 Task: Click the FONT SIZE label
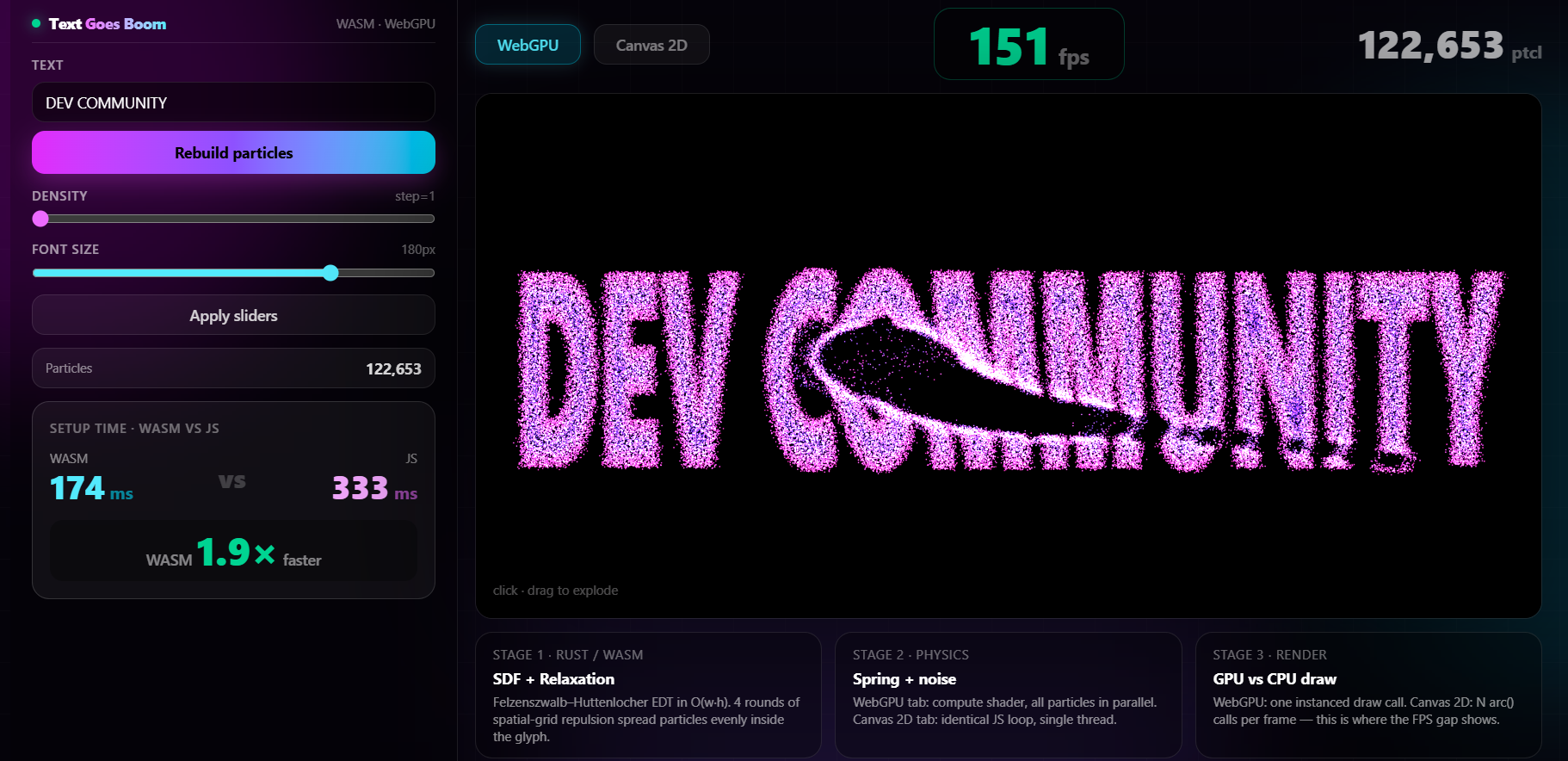(x=65, y=250)
